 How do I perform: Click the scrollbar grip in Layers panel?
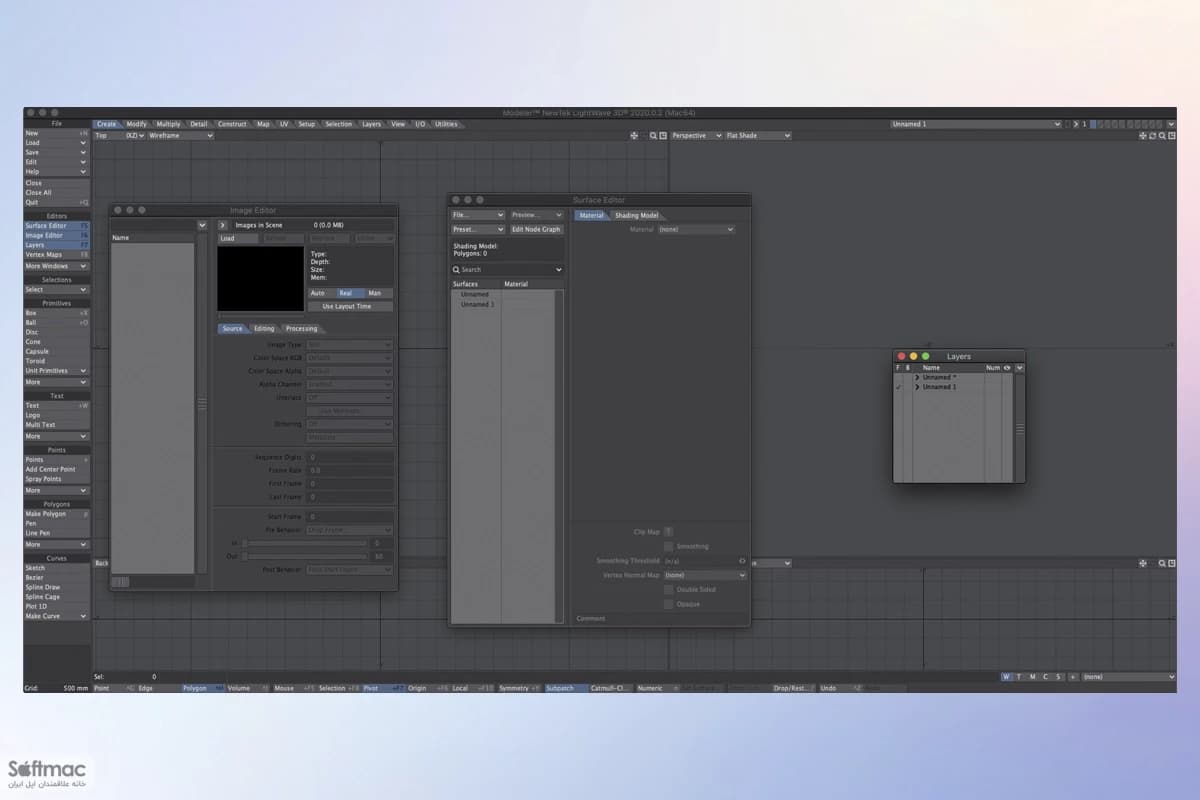(x=1020, y=428)
